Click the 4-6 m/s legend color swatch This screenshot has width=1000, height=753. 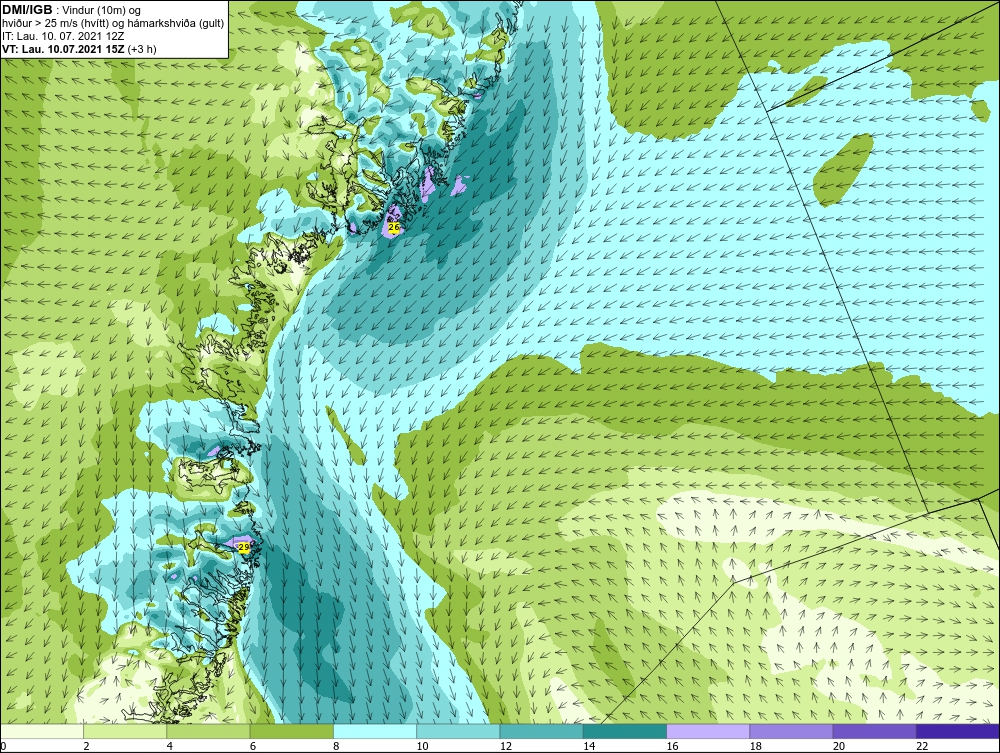coord(209,731)
